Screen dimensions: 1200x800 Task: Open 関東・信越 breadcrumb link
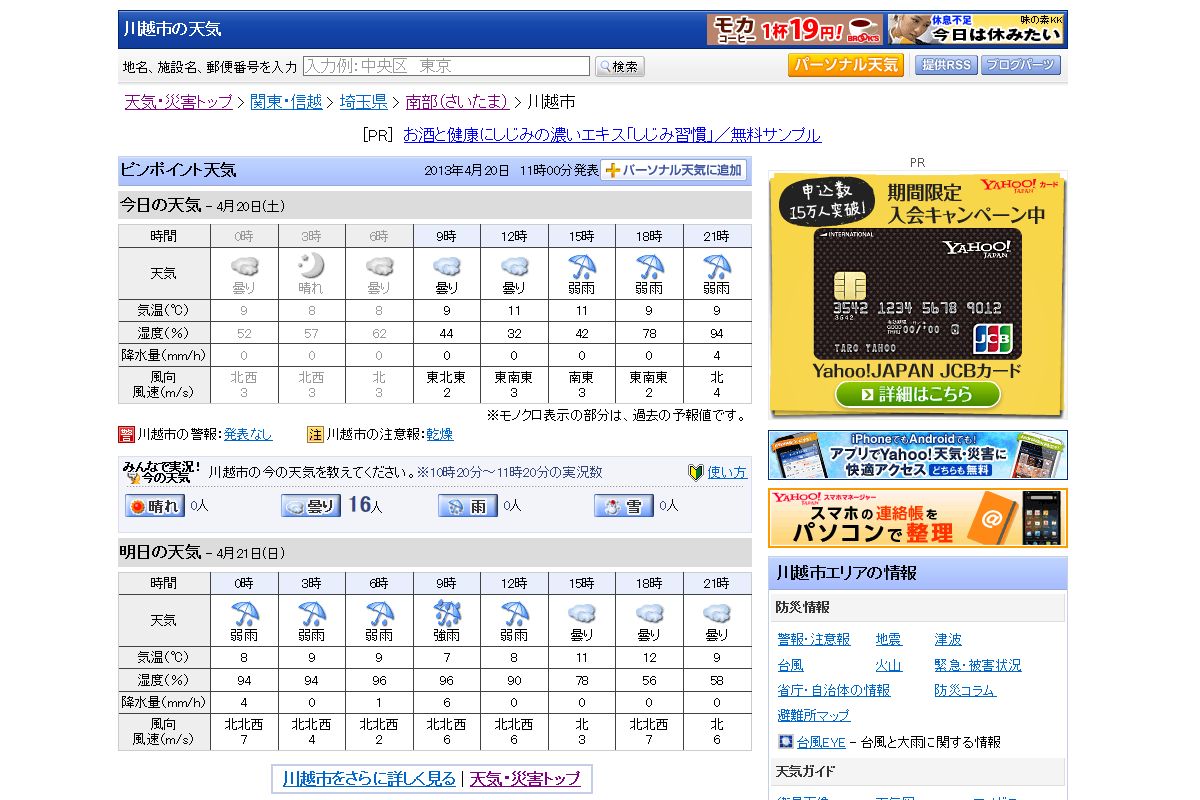(x=286, y=102)
